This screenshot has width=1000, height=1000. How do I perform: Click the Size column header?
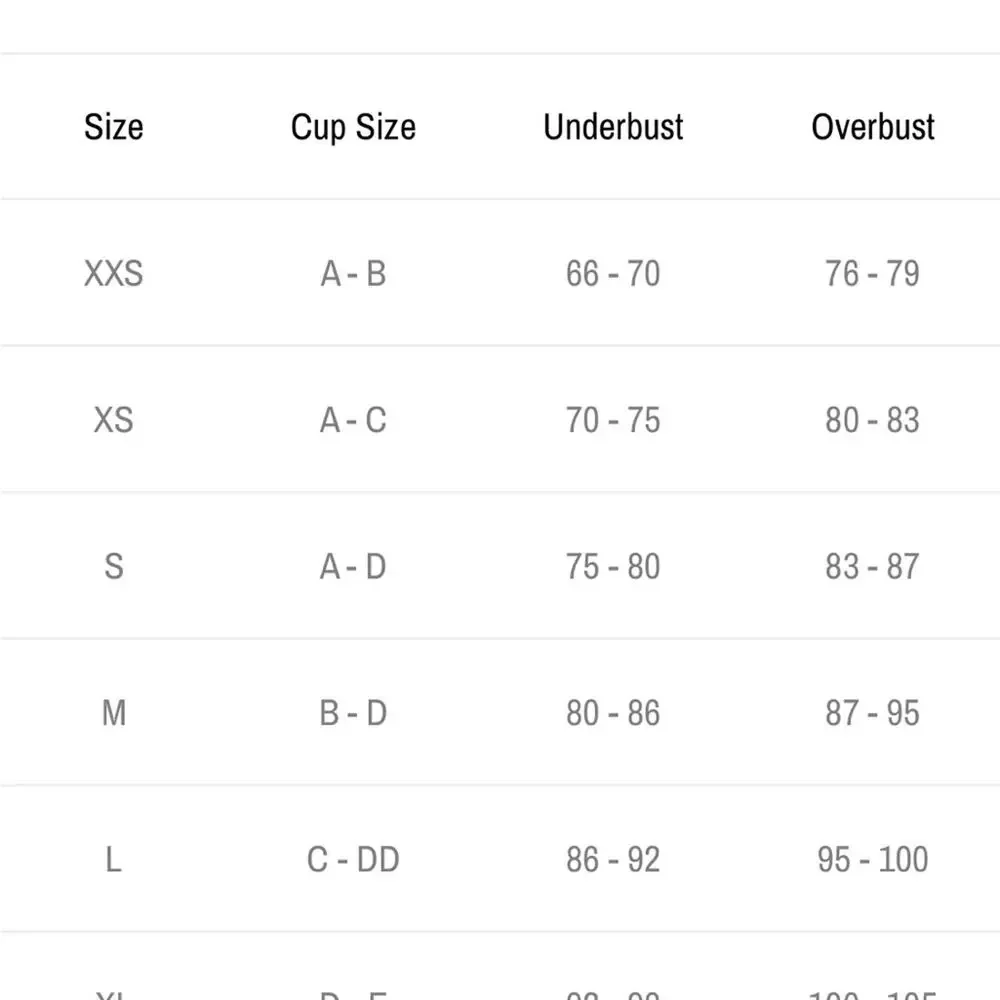[x=114, y=127]
